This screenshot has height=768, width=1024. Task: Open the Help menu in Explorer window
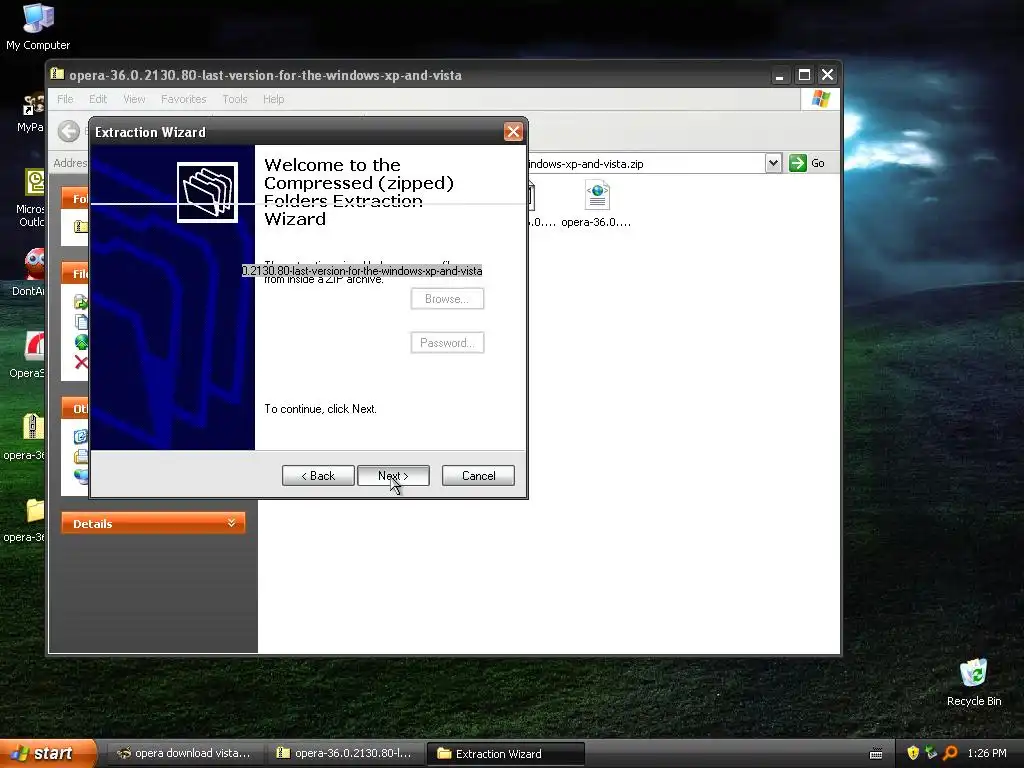tap(274, 99)
